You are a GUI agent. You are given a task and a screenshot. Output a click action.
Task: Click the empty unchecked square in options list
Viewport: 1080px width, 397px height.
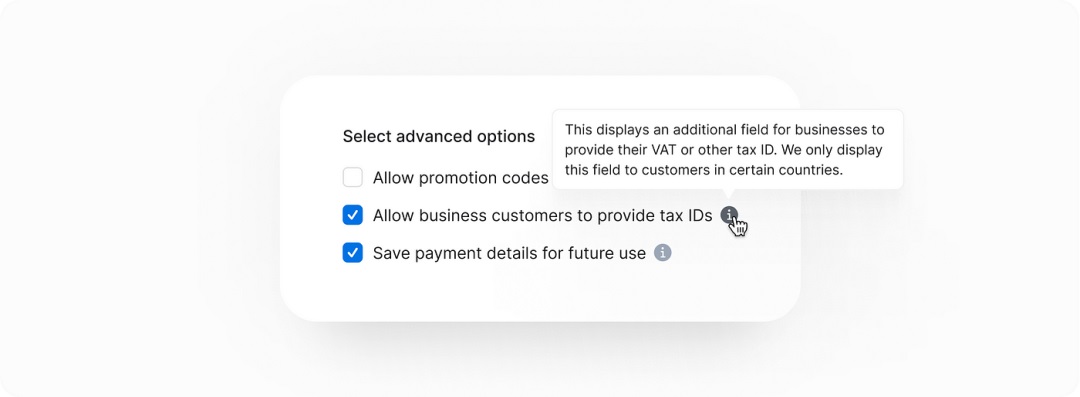(x=353, y=178)
